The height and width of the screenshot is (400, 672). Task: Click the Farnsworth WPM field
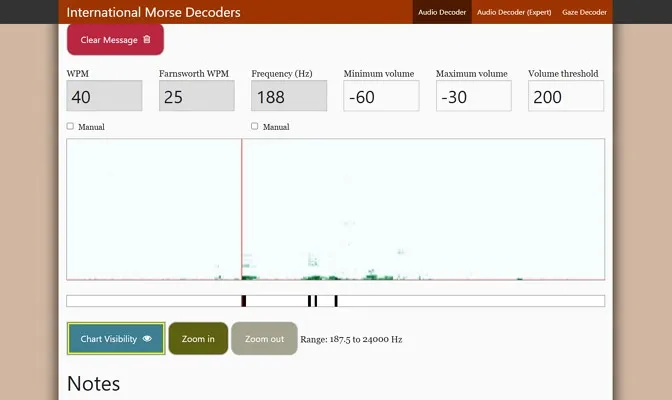(x=196, y=96)
